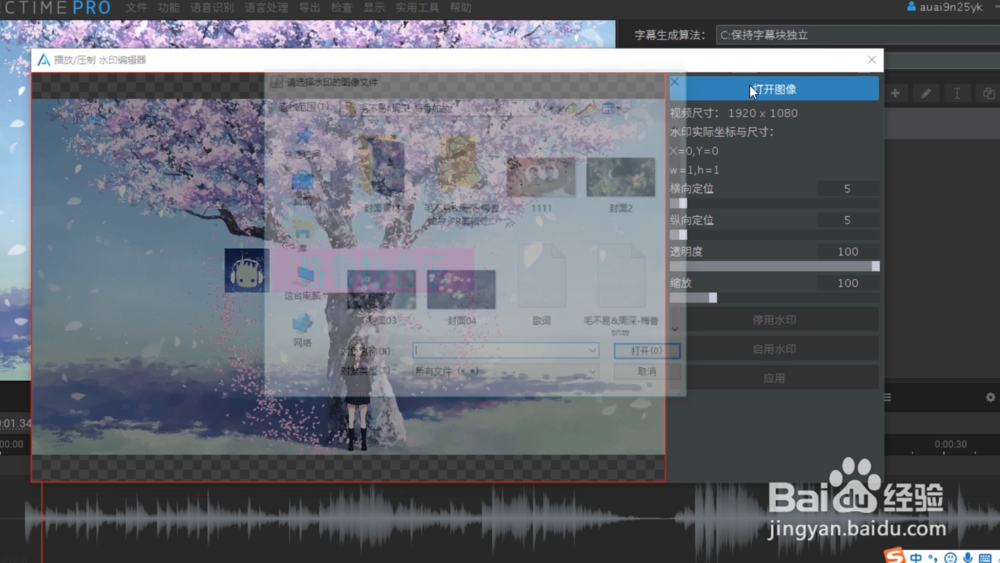The height and width of the screenshot is (563, 1000).
Task: Adjust the 透明度 slider handle
Action: click(875, 267)
